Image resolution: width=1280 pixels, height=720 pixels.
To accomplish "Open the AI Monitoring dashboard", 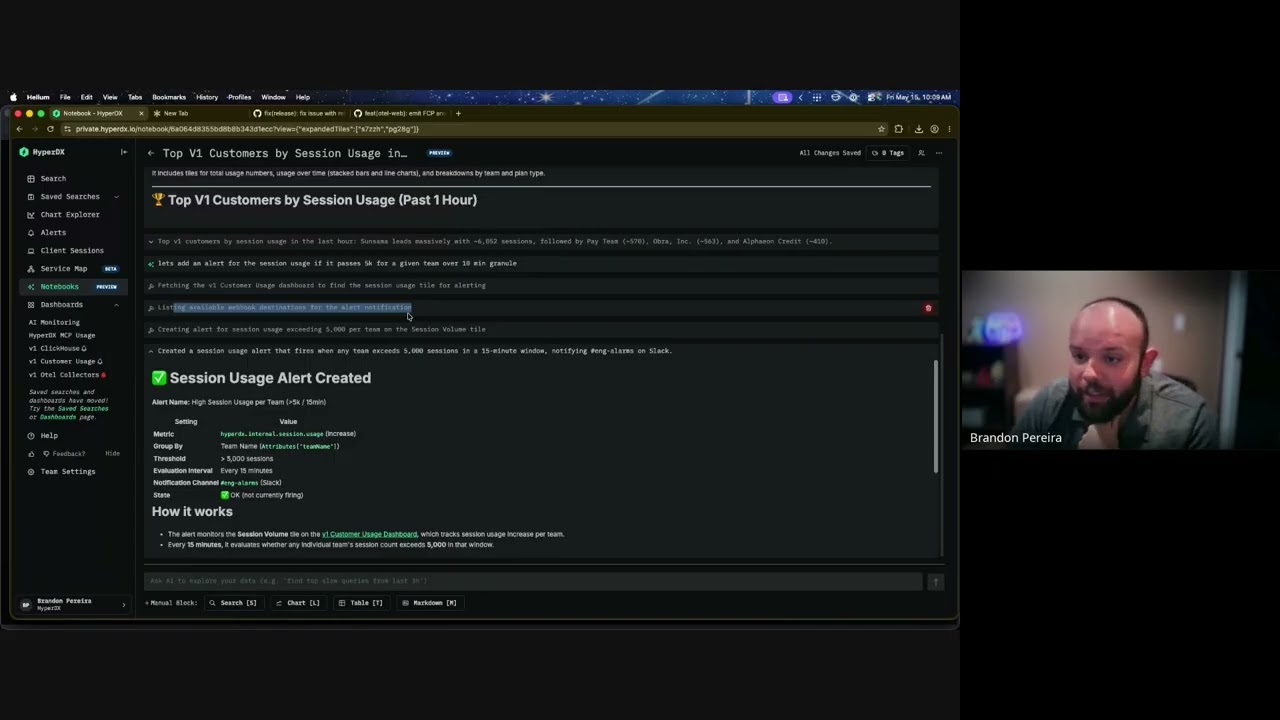I will 54,323.
